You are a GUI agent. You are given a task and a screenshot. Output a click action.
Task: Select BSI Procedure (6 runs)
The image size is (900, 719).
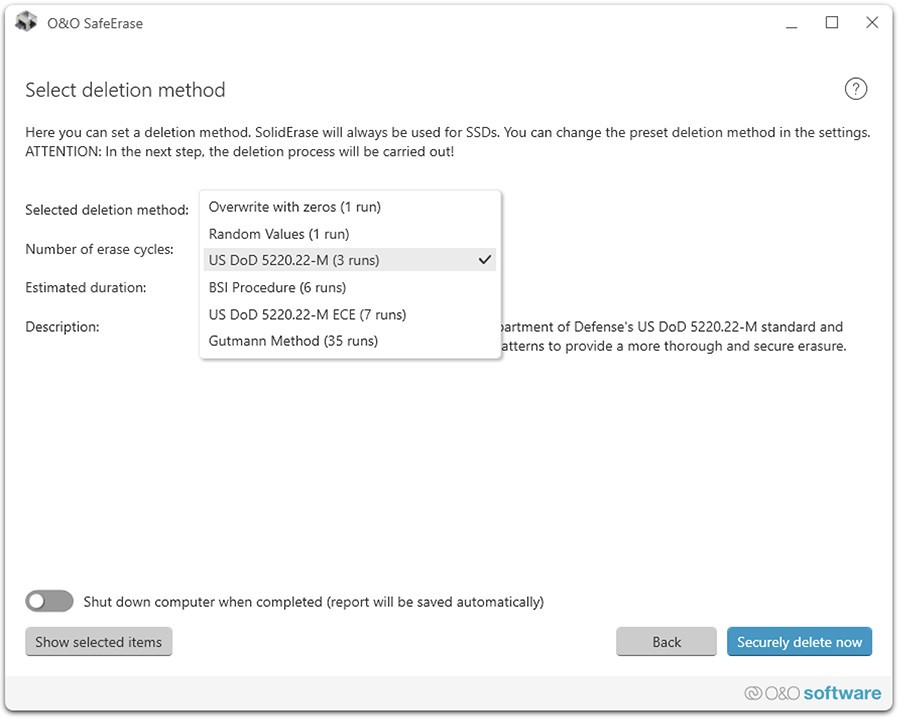click(x=277, y=287)
